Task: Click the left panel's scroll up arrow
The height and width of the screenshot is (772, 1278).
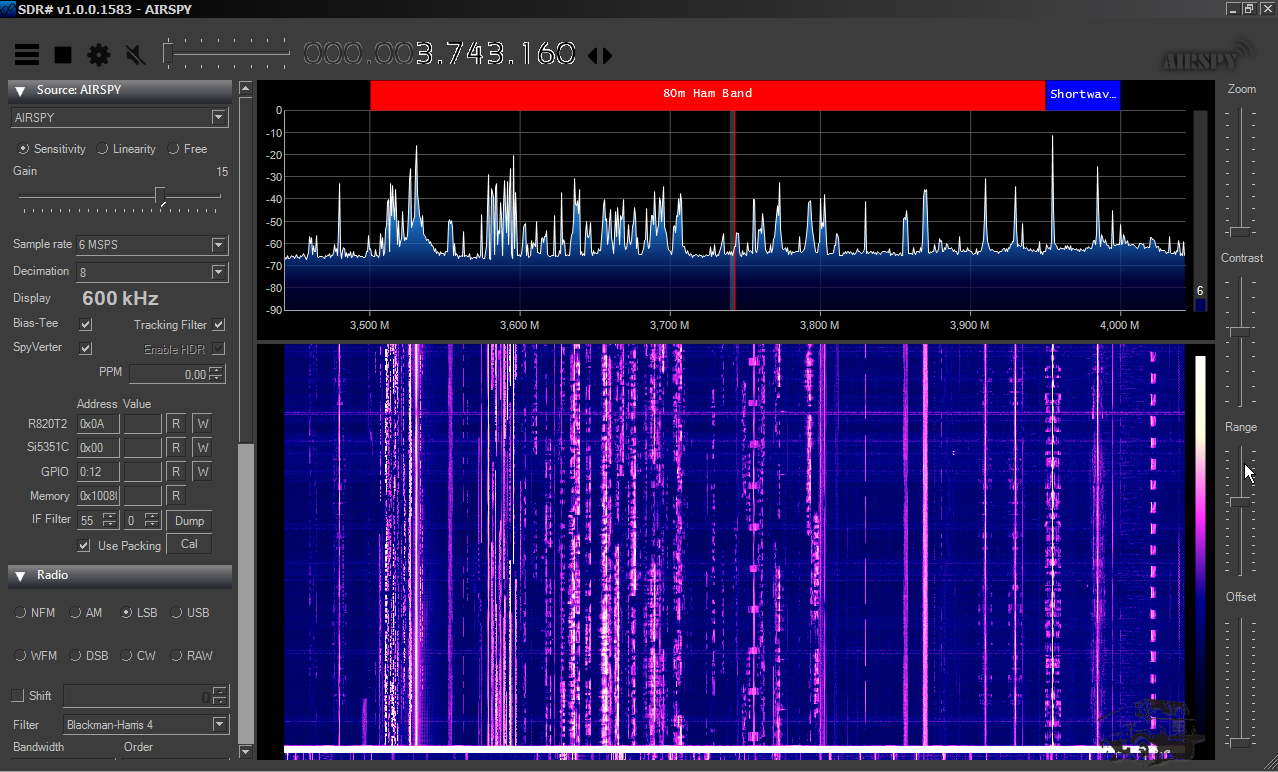Action: [246, 89]
